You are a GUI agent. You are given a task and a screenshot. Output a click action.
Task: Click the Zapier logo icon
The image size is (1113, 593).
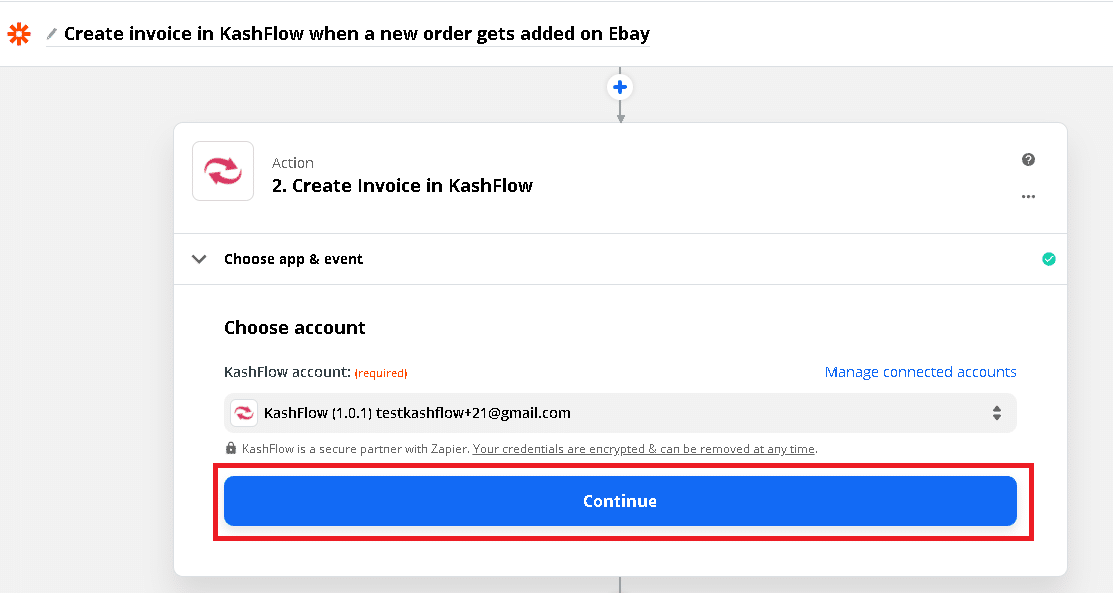(19, 34)
